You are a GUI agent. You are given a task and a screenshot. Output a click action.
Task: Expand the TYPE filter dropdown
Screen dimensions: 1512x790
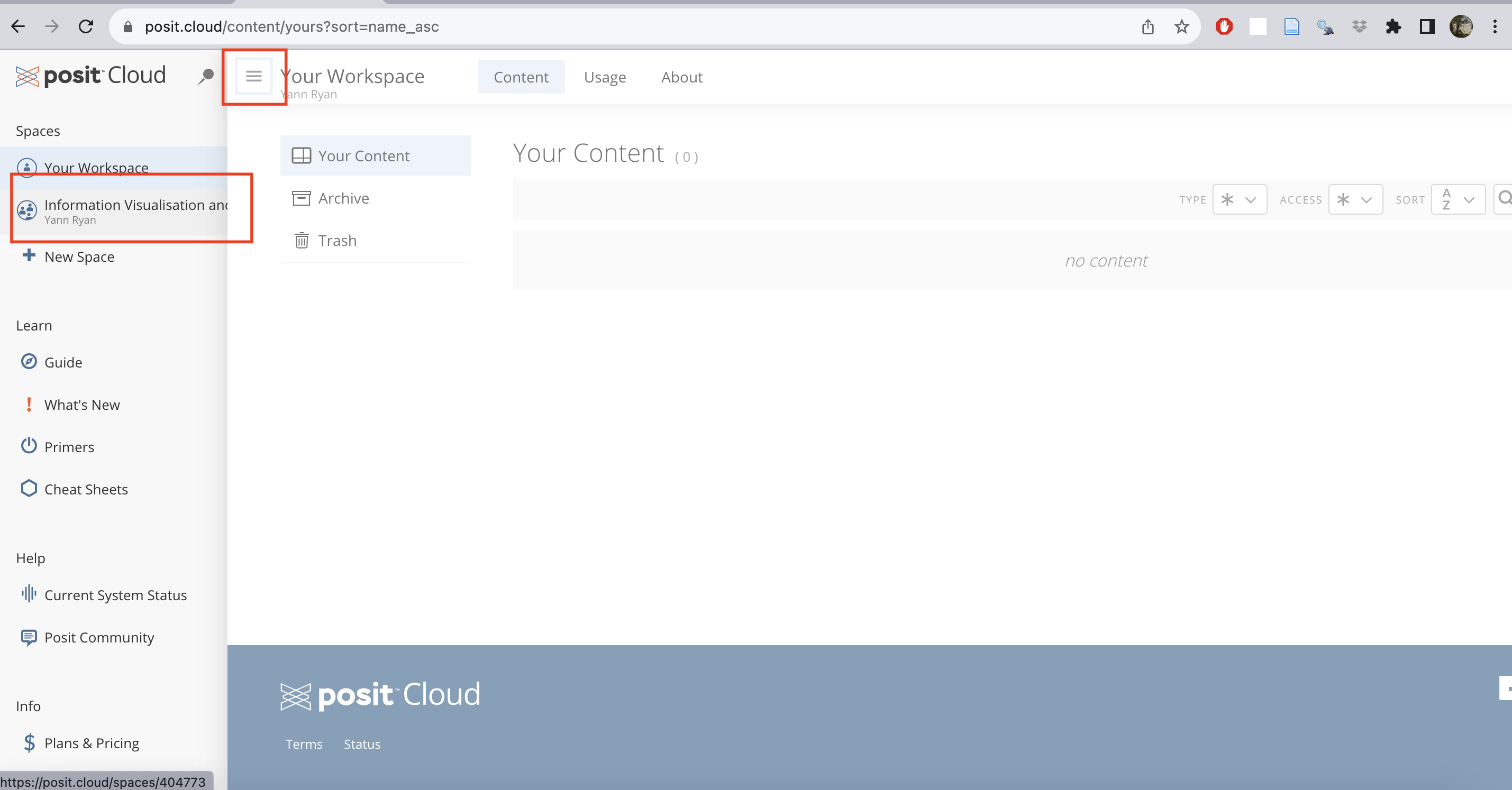pyautogui.click(x=1239, y=199)
